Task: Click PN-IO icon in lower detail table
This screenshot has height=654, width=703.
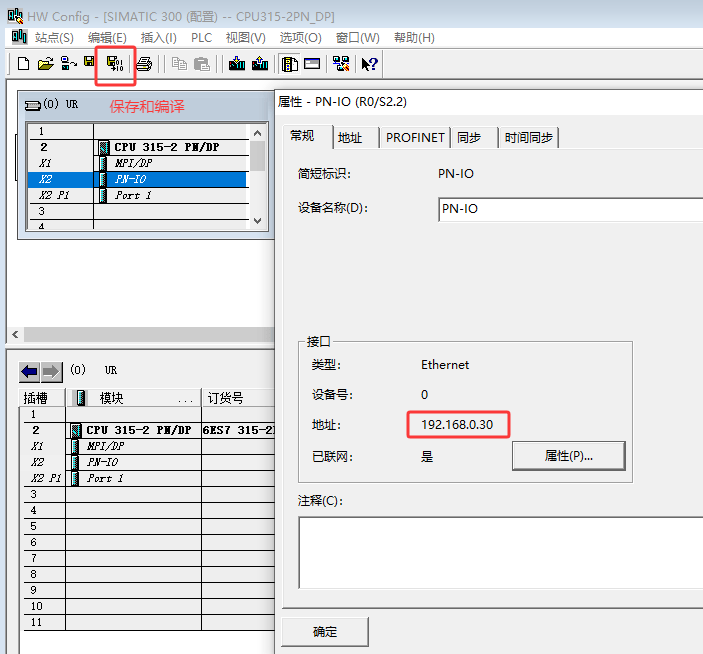Action: (x=75, y=462)
